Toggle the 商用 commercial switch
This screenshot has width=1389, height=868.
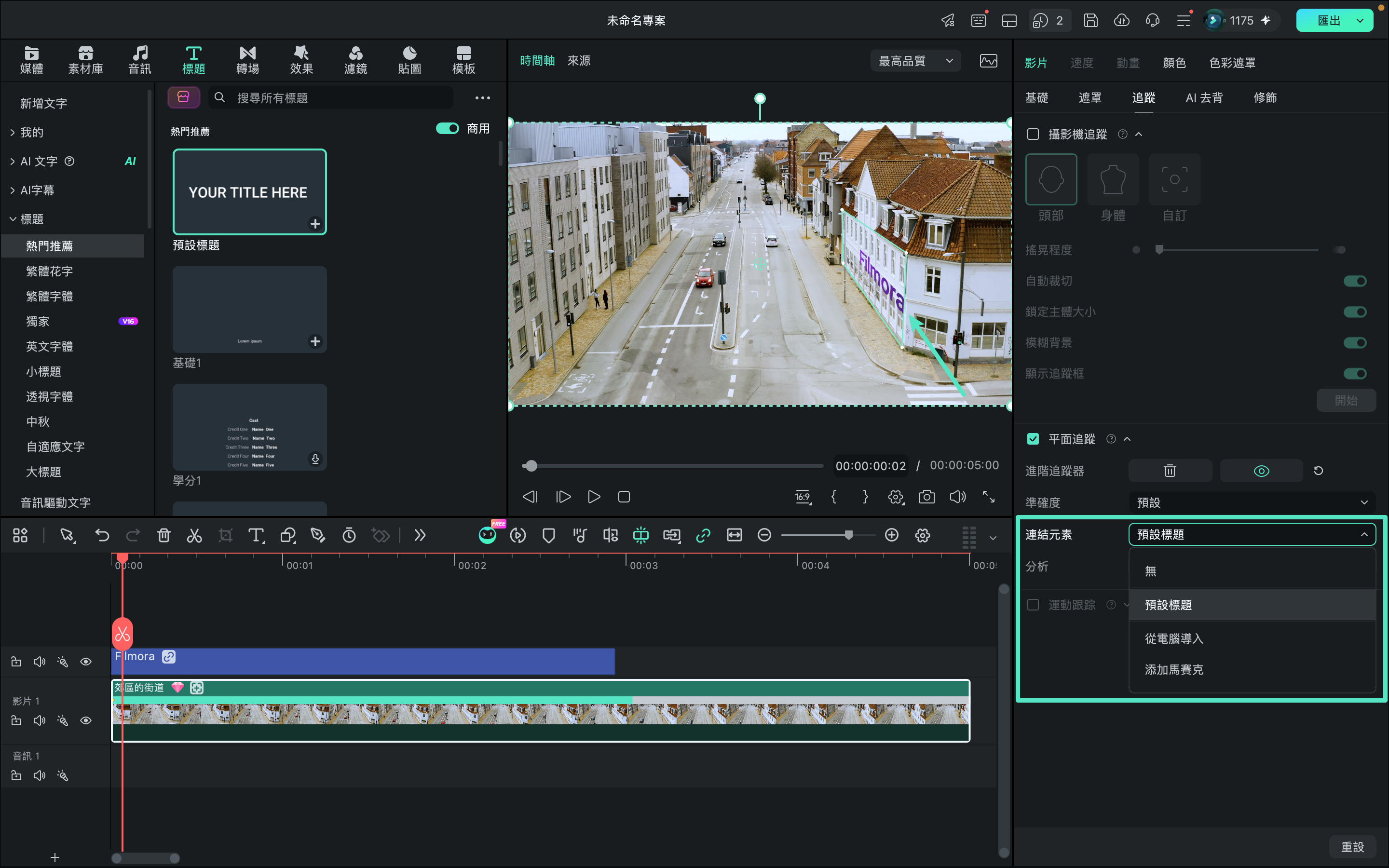[447, 129]
